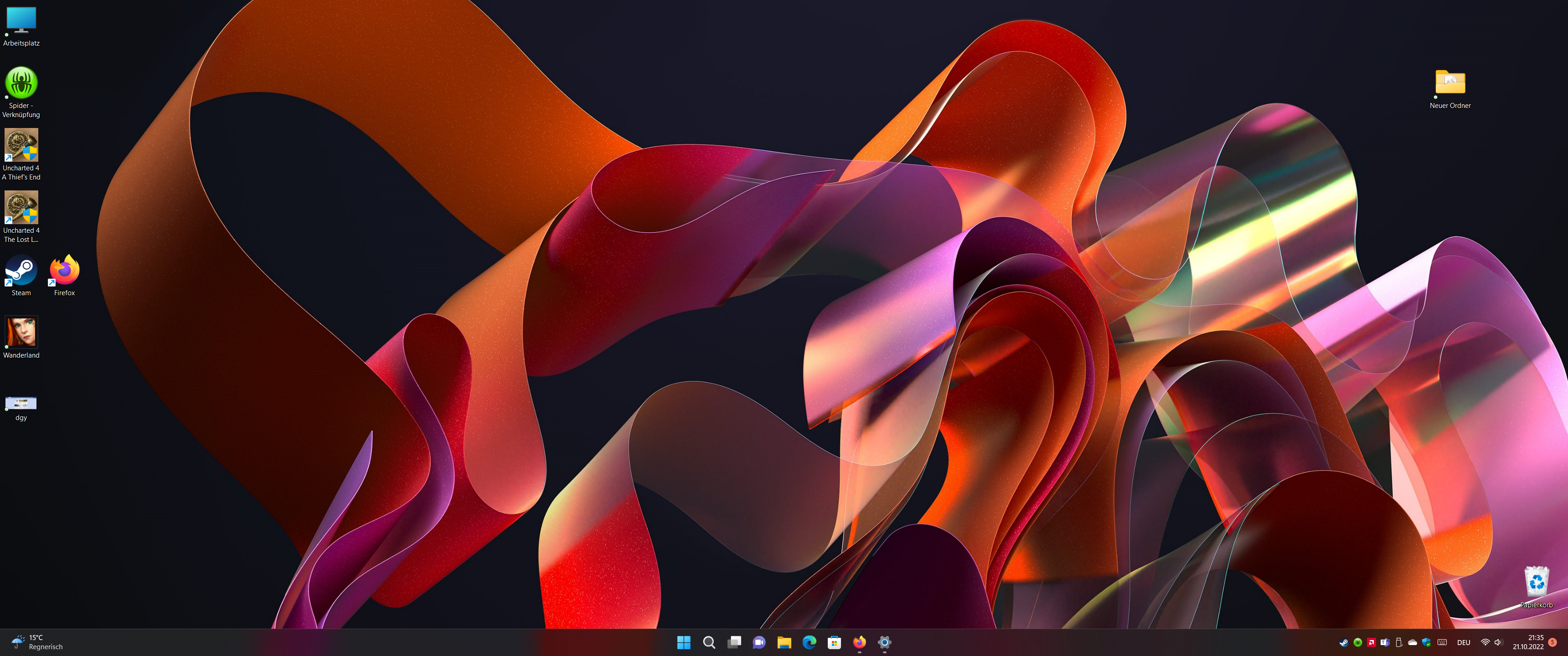Screen dimensions: 1568x656
Task: Open taskbar Search
Action: (x=708, y=642)
